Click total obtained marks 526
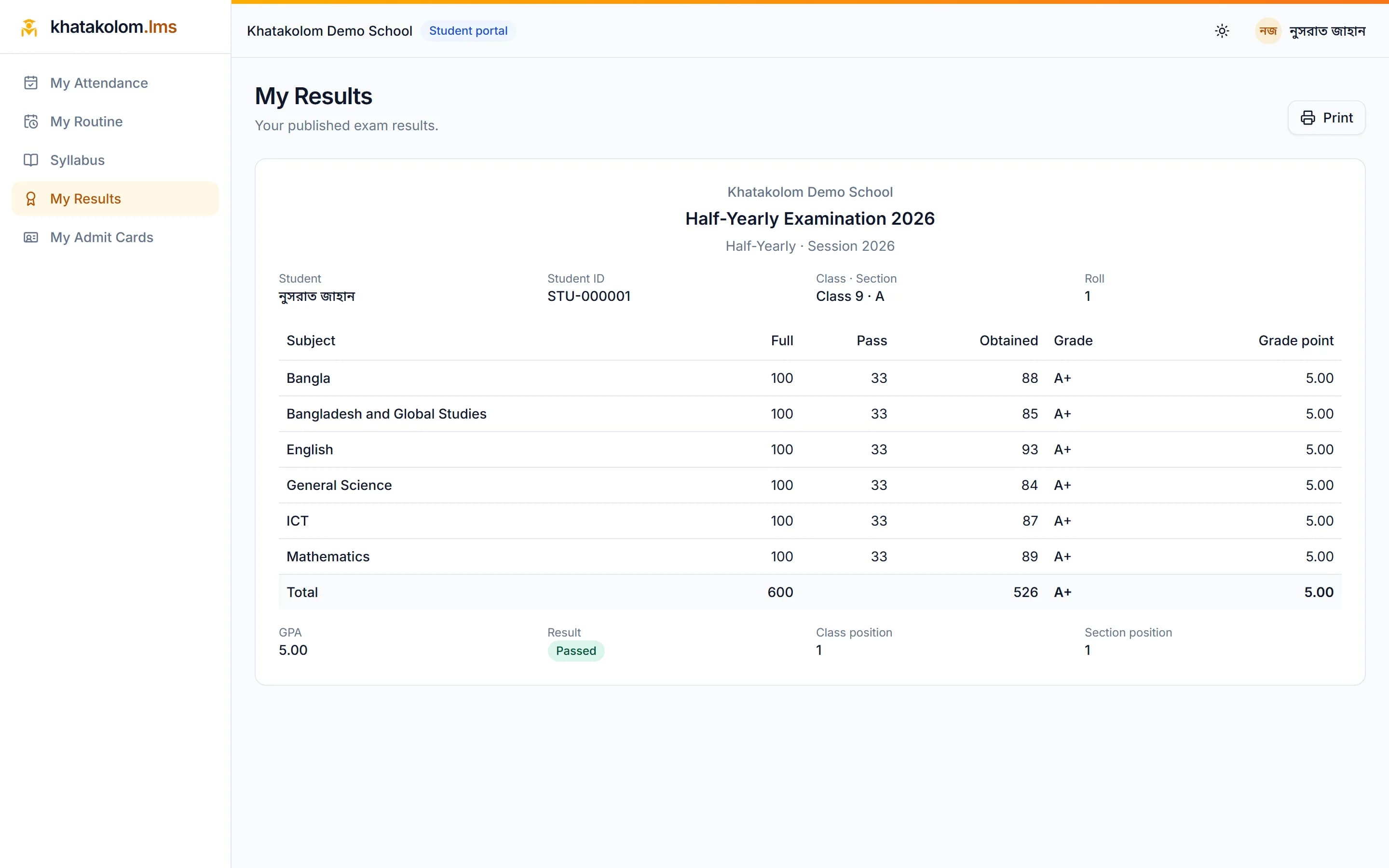Viewport: 1389px width, 868px height. tap(1025, 592)
